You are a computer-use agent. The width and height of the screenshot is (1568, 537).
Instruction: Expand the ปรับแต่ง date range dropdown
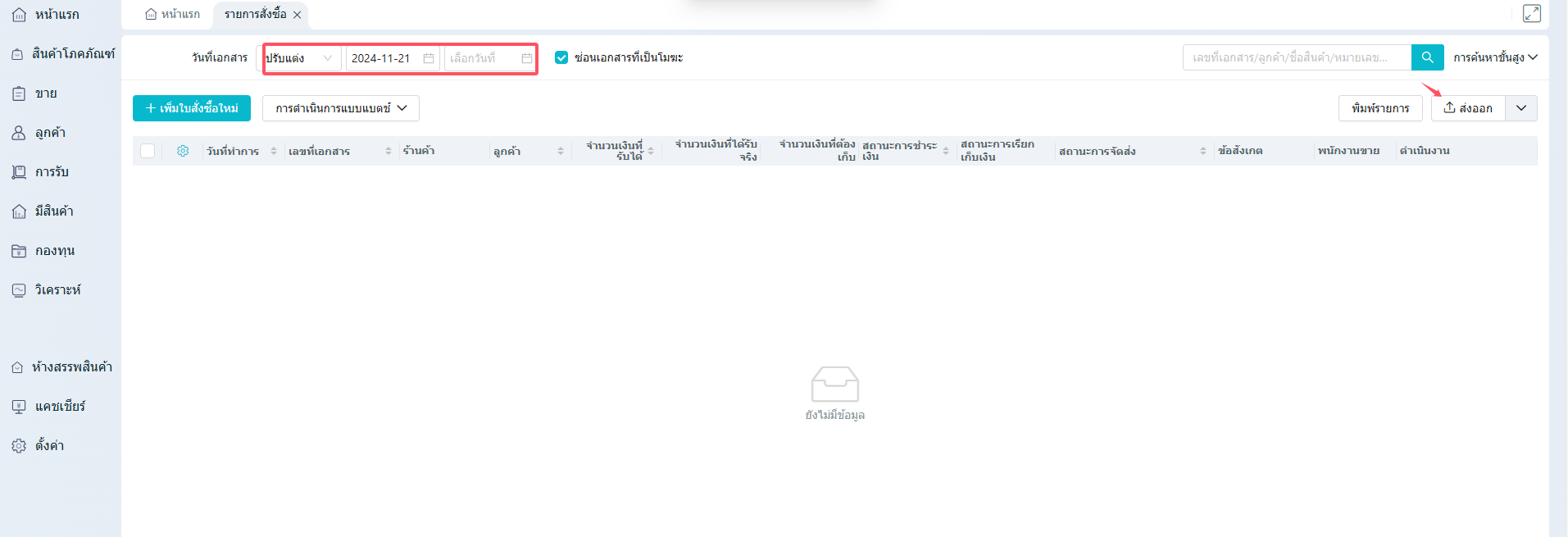coord(301,58)
